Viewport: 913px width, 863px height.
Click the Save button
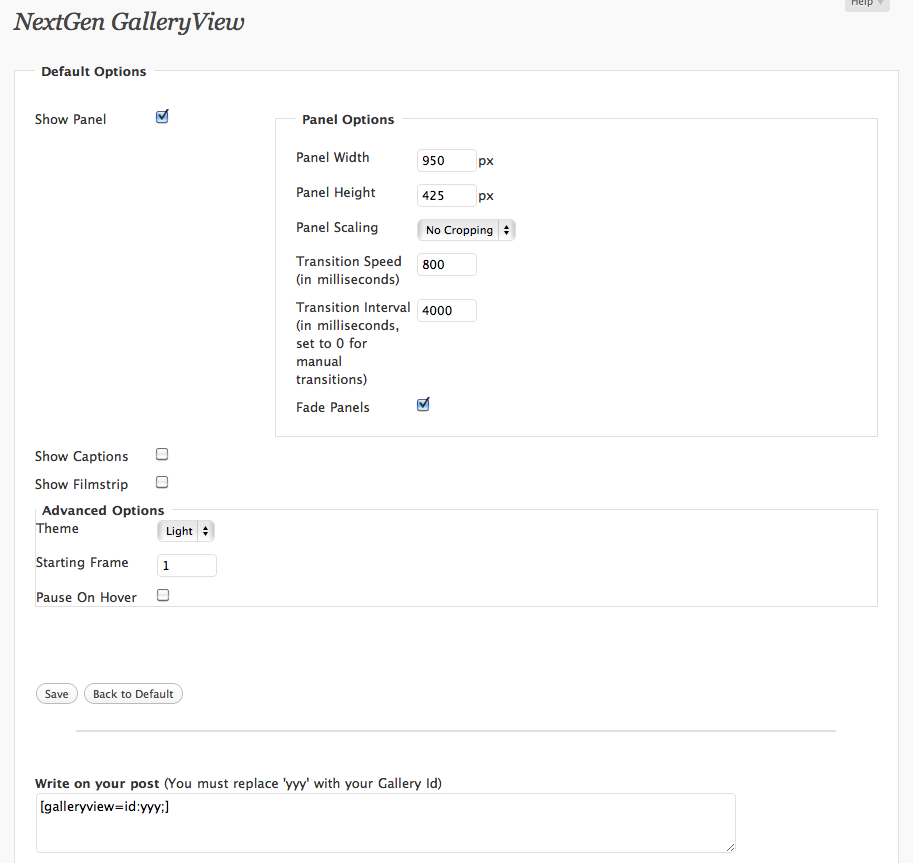tap(56, 694)
